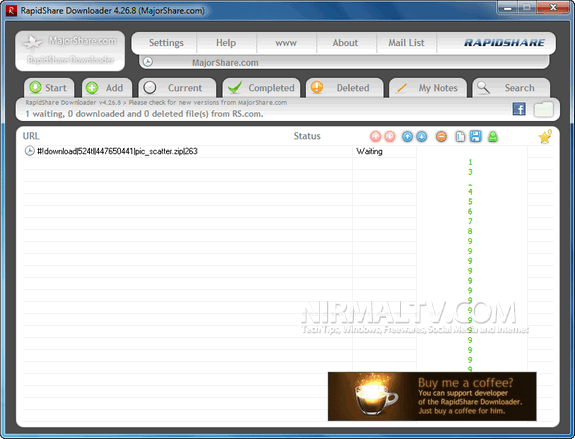Open the Deleted files tab
The image size is (575, 439).
(345, 88)
